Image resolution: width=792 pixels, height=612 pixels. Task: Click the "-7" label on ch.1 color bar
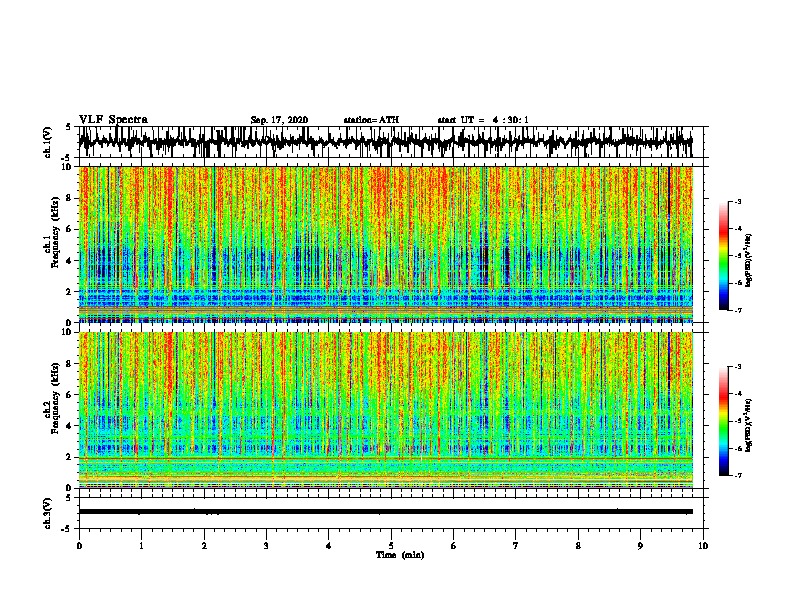coord(738,310)
